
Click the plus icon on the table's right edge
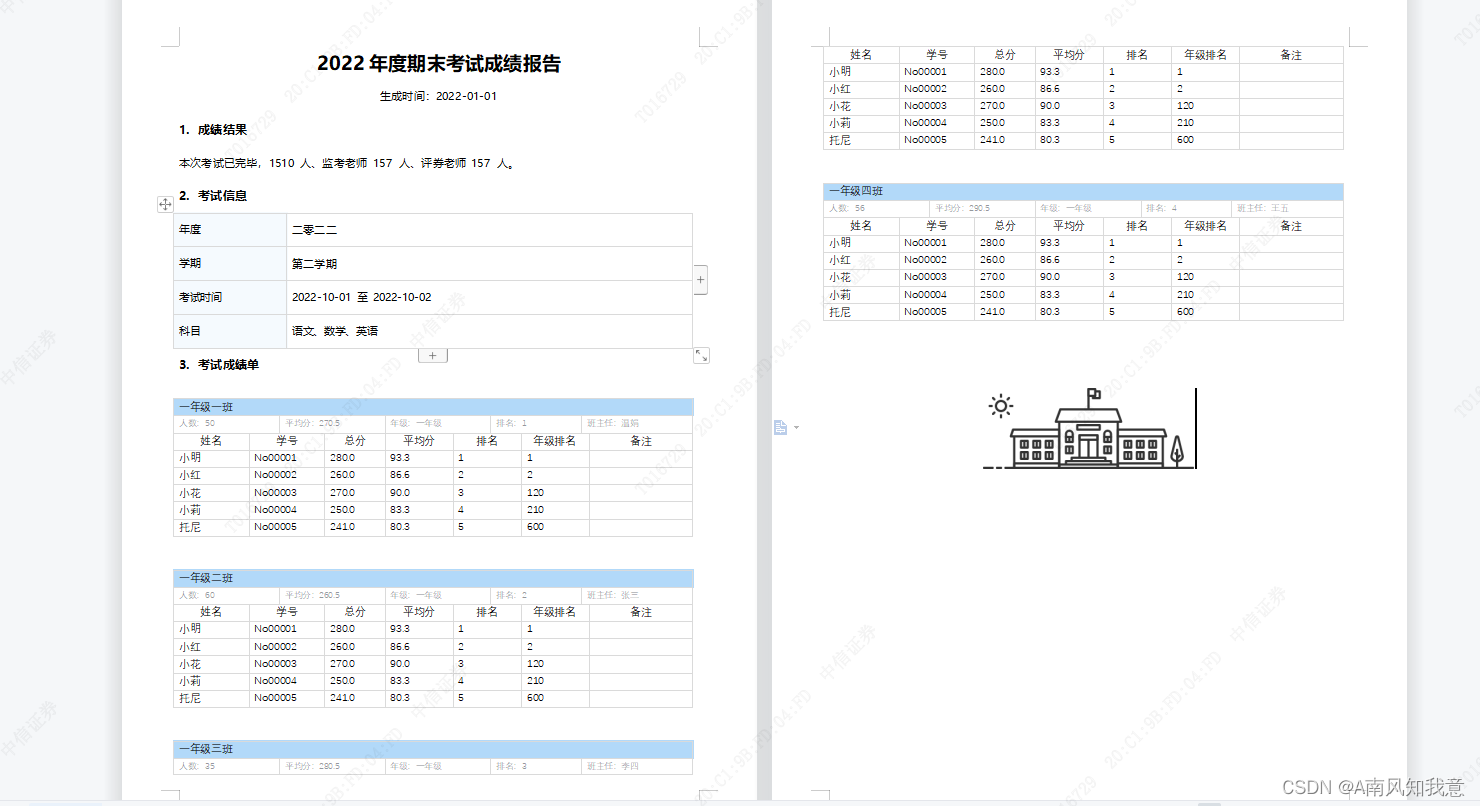[x=700, y=280]
